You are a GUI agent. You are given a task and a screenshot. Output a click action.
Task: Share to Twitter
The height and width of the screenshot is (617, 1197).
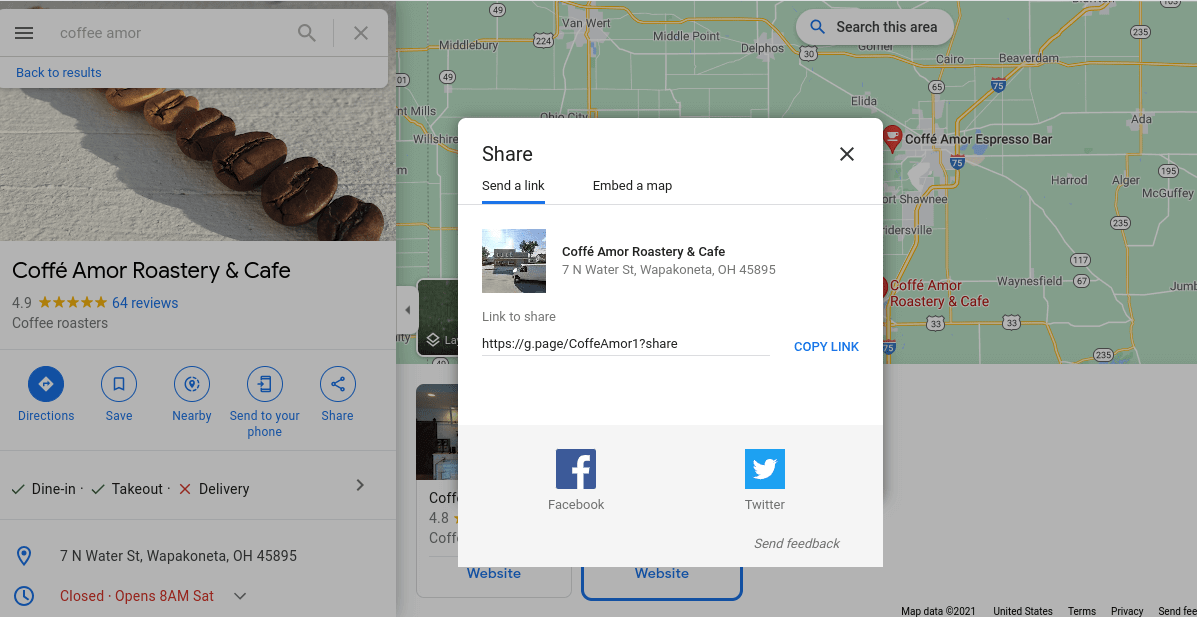[x=765, y=469]
